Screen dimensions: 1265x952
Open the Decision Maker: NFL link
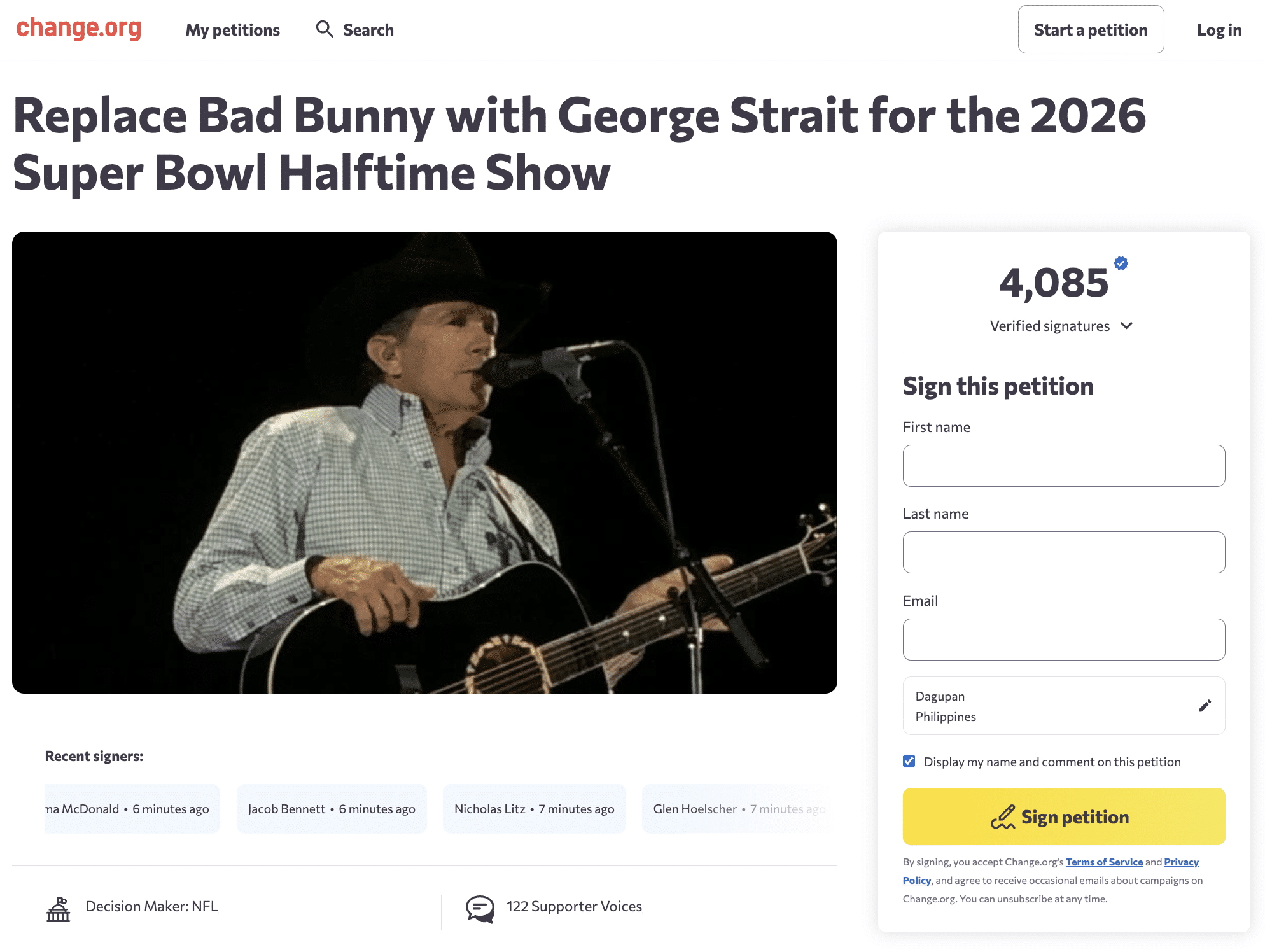pyautogui.click(x=151, y=906)
